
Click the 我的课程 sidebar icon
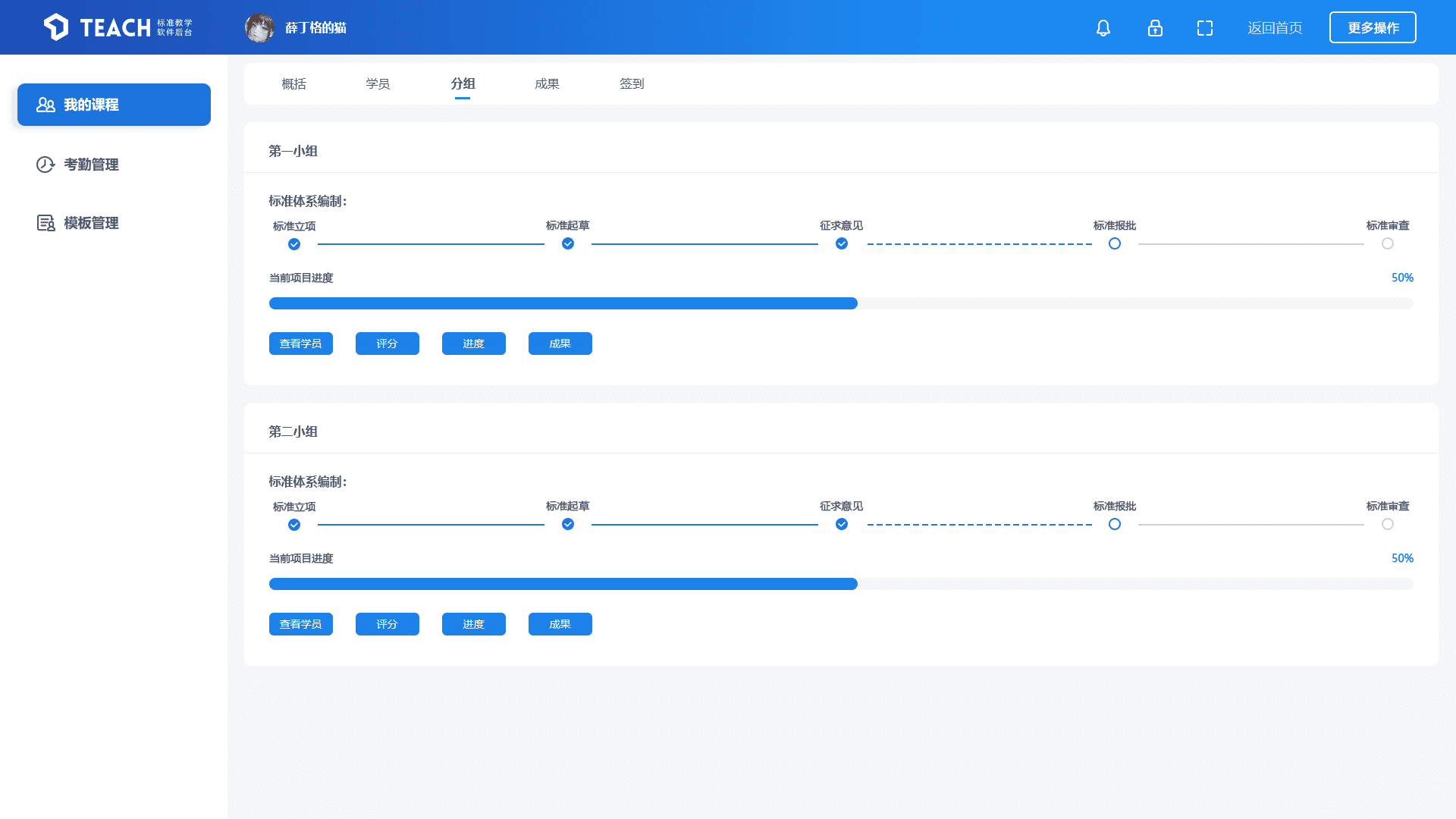coord(45,105)
